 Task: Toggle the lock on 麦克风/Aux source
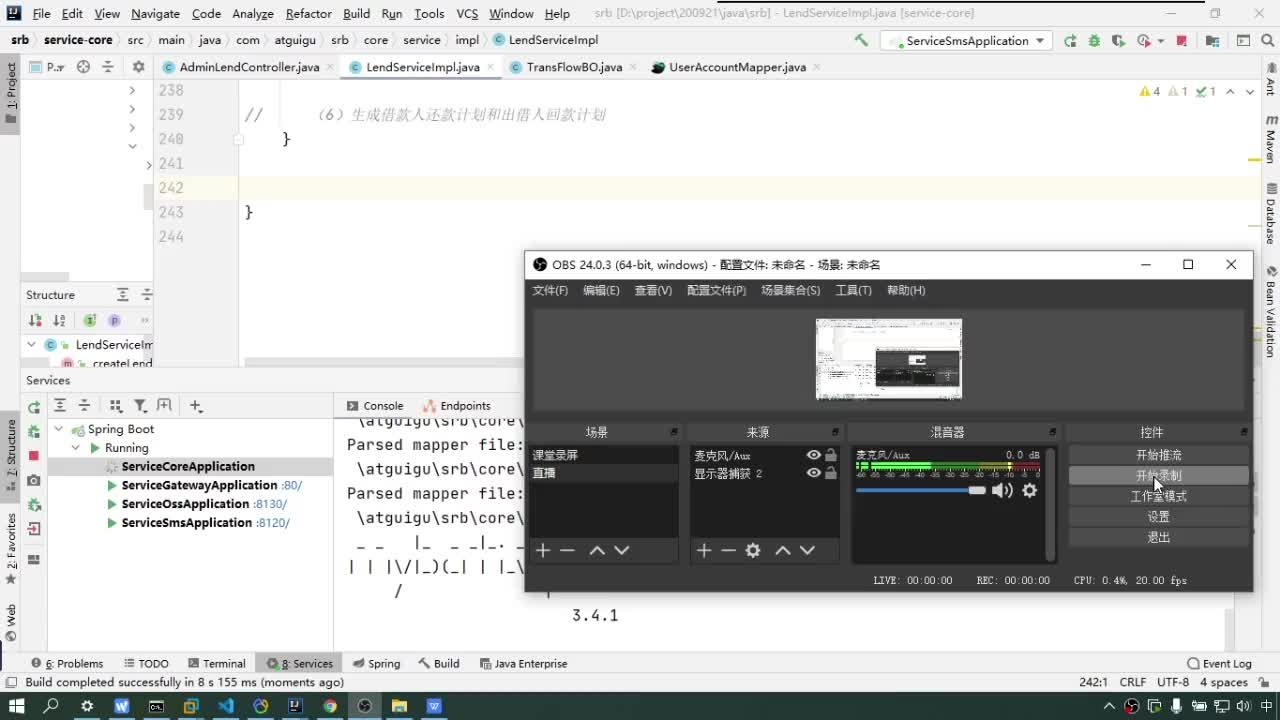pyautogui.click(x=831, y=455)
